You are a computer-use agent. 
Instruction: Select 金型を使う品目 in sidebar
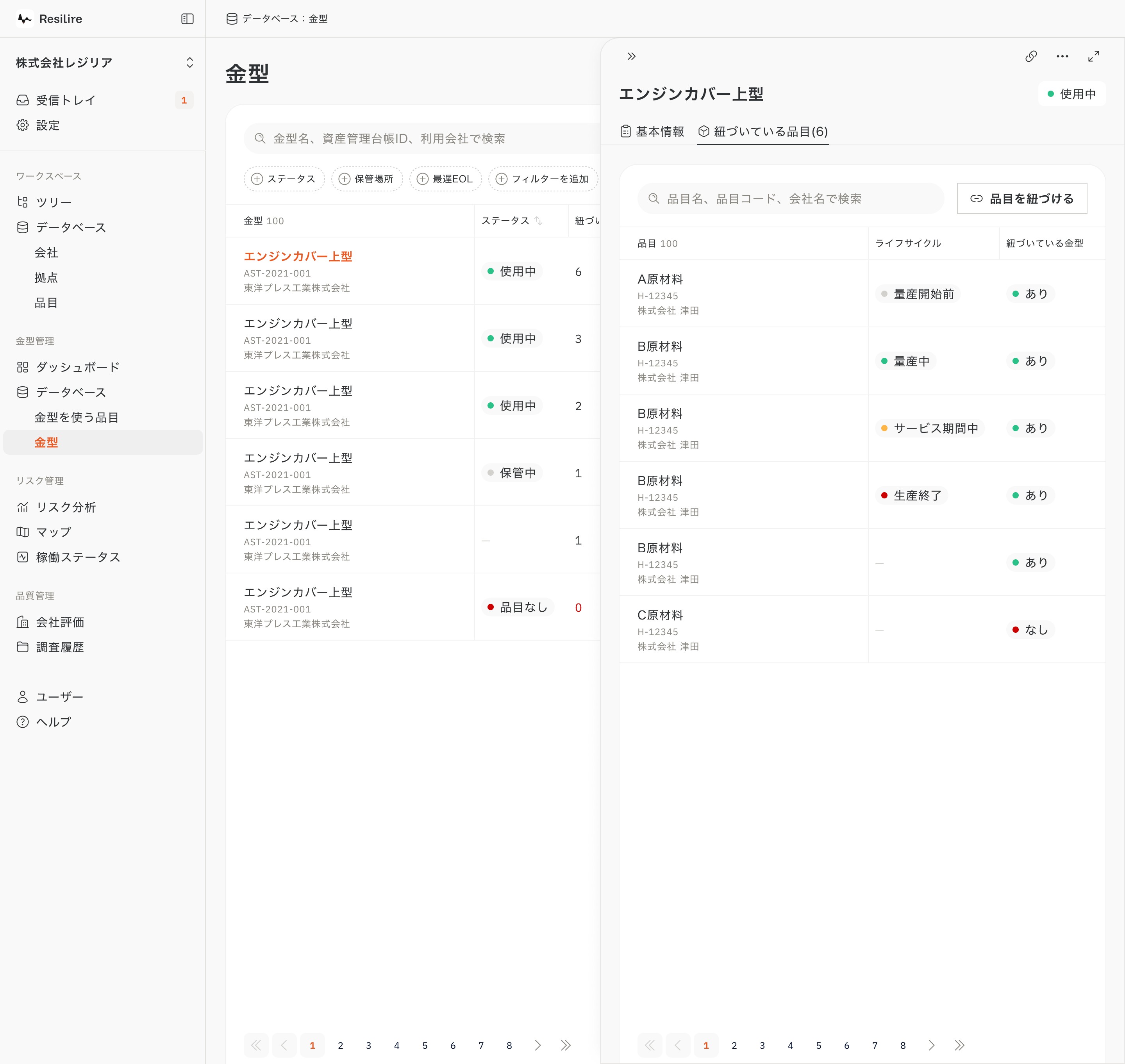pos(77,418)
